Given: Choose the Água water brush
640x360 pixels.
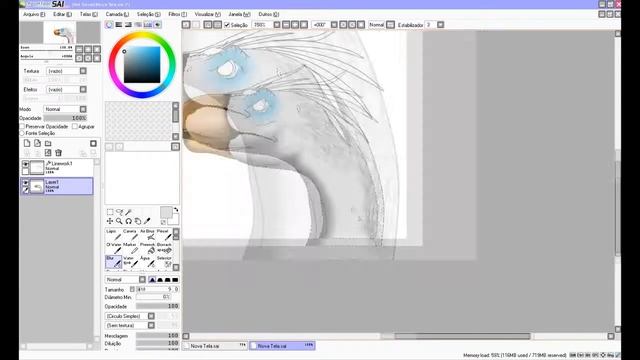Looking at the screenshot, I should click(x=147, y=262).
